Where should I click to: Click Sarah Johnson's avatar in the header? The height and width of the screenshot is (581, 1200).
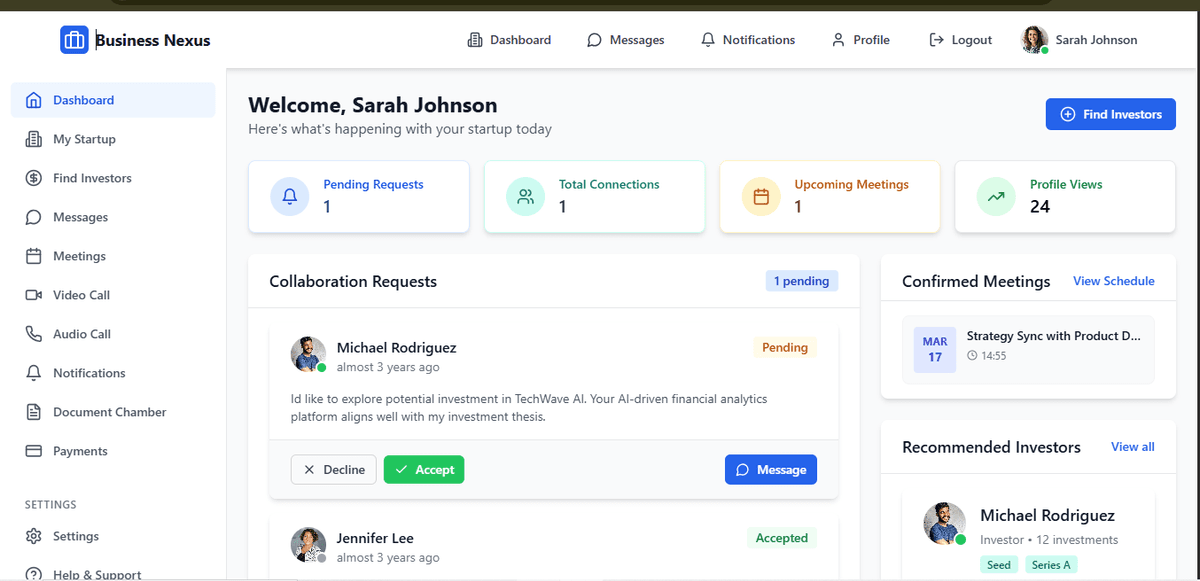pyautogui.click(x=1034, y=40)
